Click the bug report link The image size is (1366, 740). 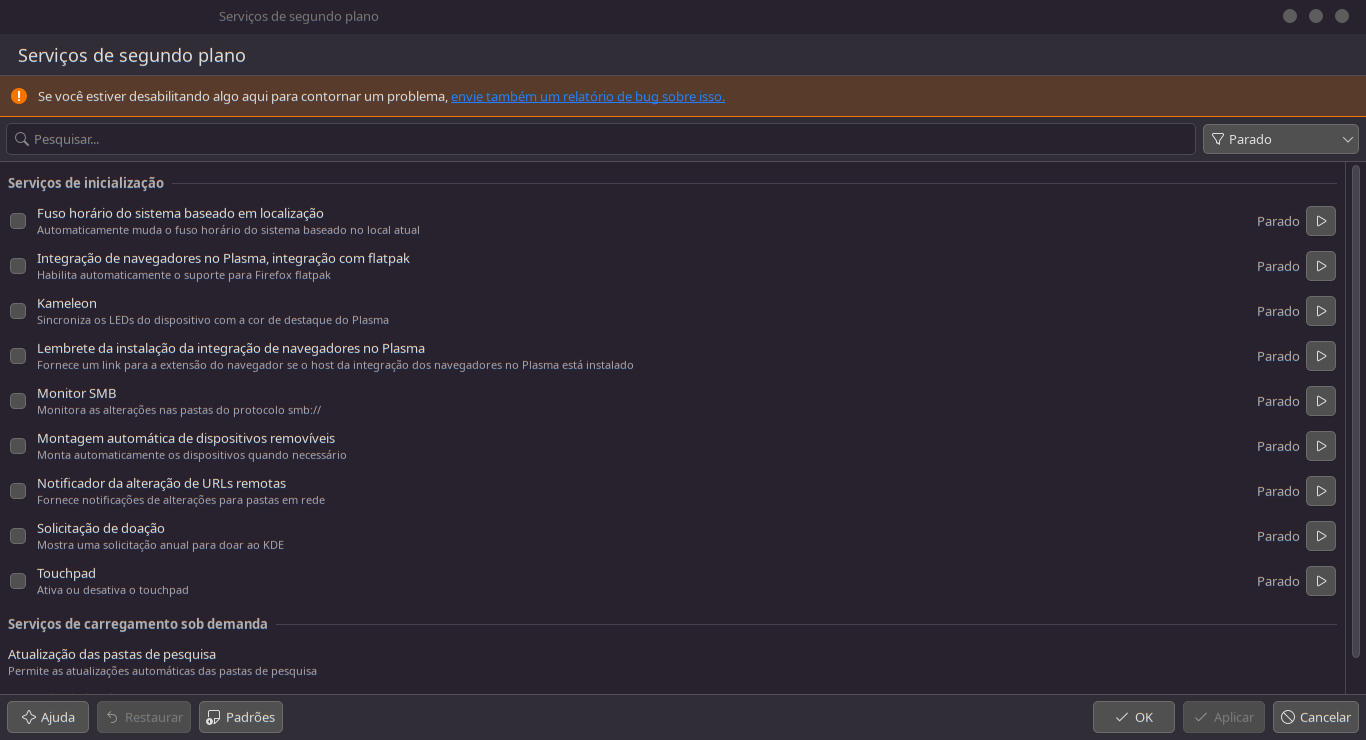(588, 97)
